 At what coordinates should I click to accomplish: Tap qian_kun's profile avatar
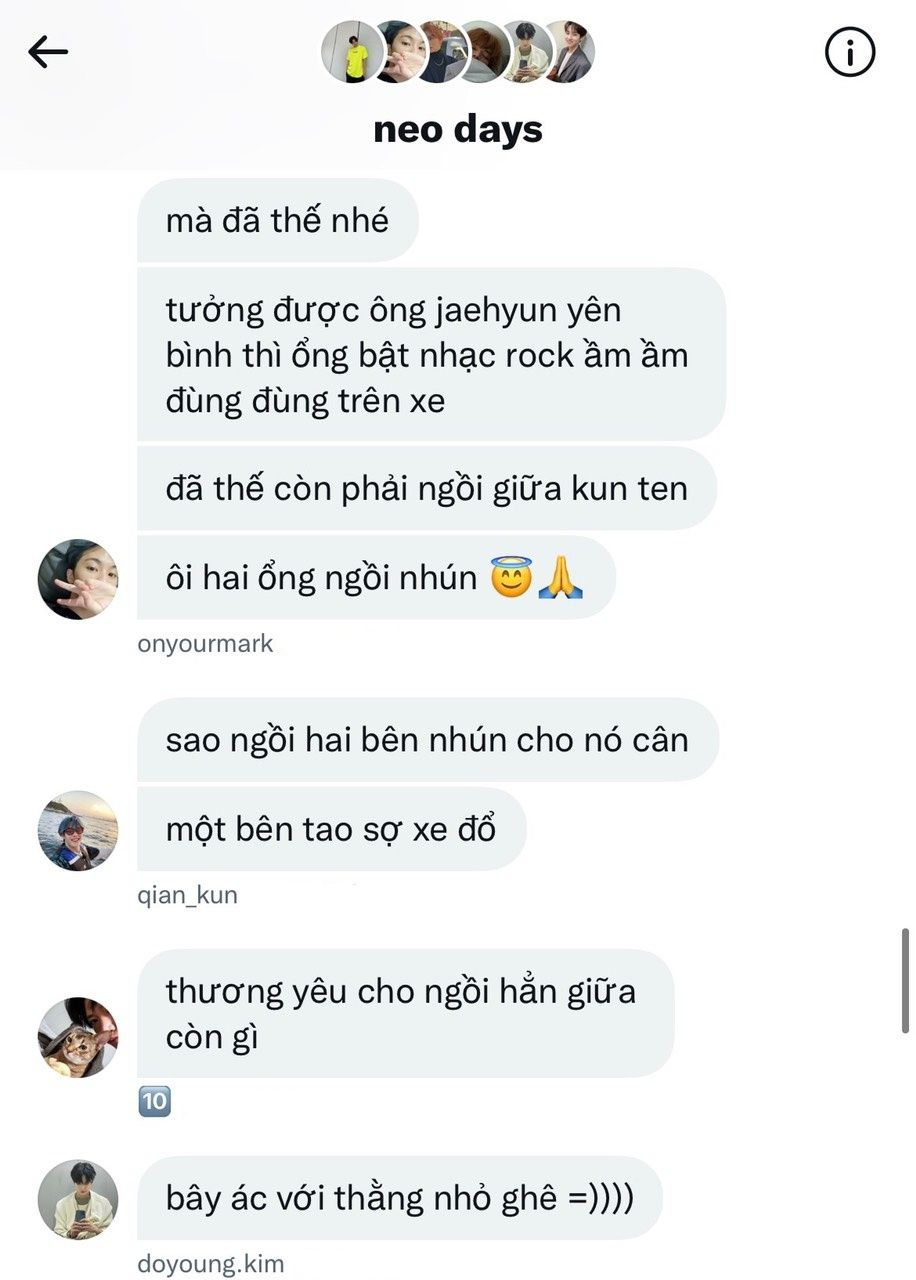click(78, 831)
